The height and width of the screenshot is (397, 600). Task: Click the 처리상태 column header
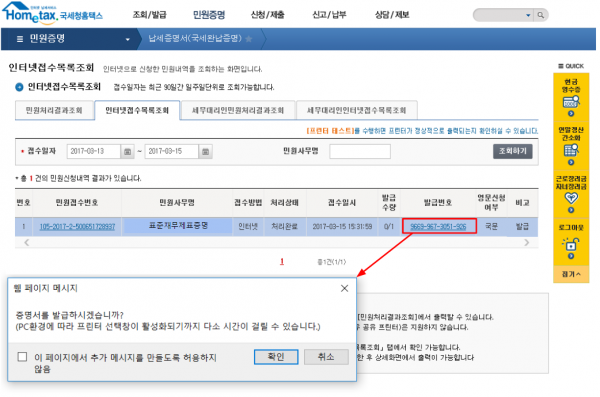point(284,203)
